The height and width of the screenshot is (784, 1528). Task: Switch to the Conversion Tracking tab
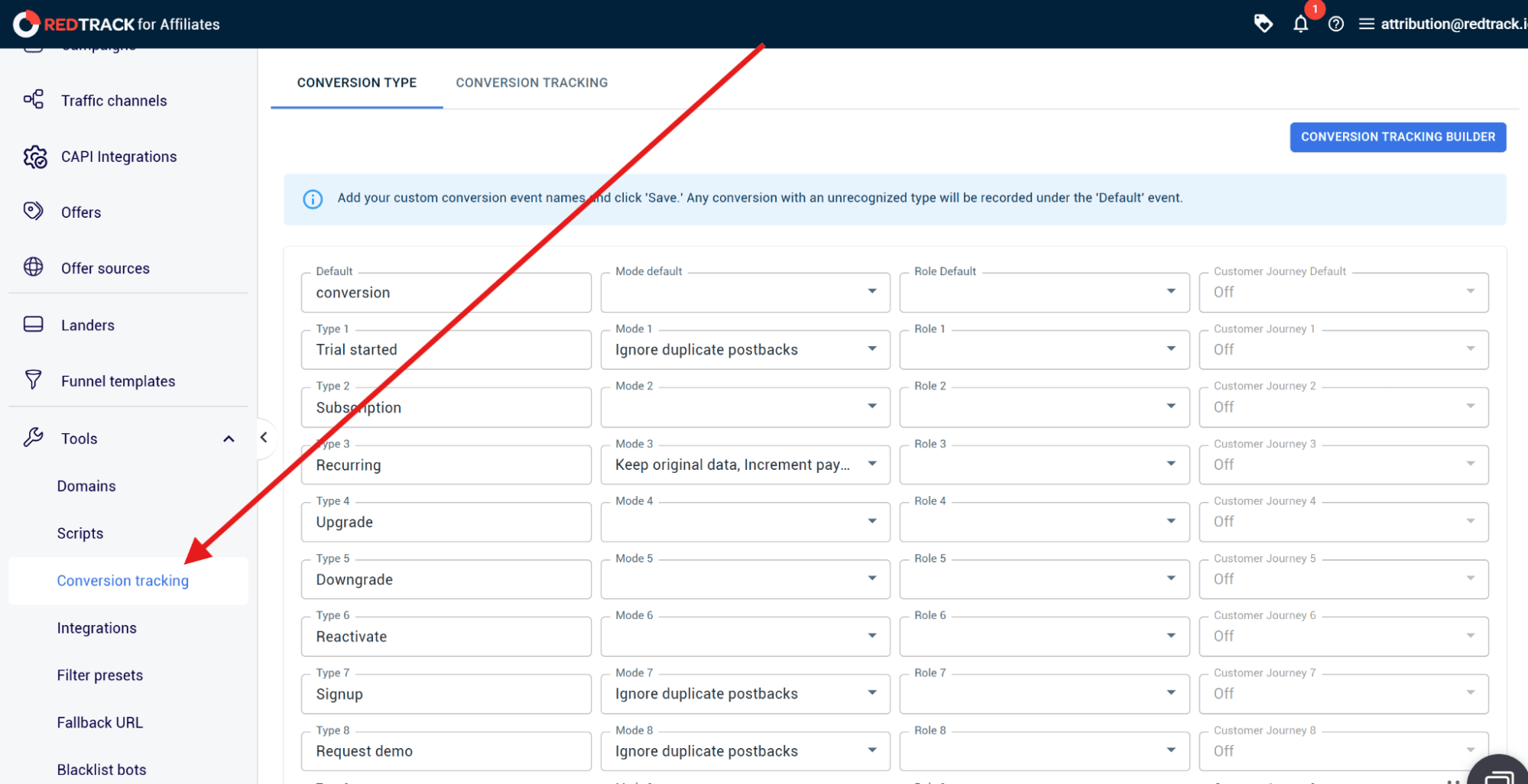[x=532, y=83]
